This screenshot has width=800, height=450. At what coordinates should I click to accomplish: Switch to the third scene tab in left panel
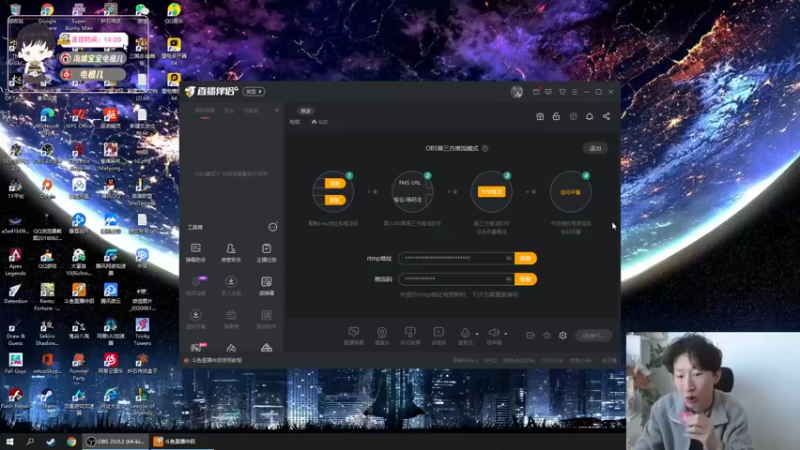point(251,111)
